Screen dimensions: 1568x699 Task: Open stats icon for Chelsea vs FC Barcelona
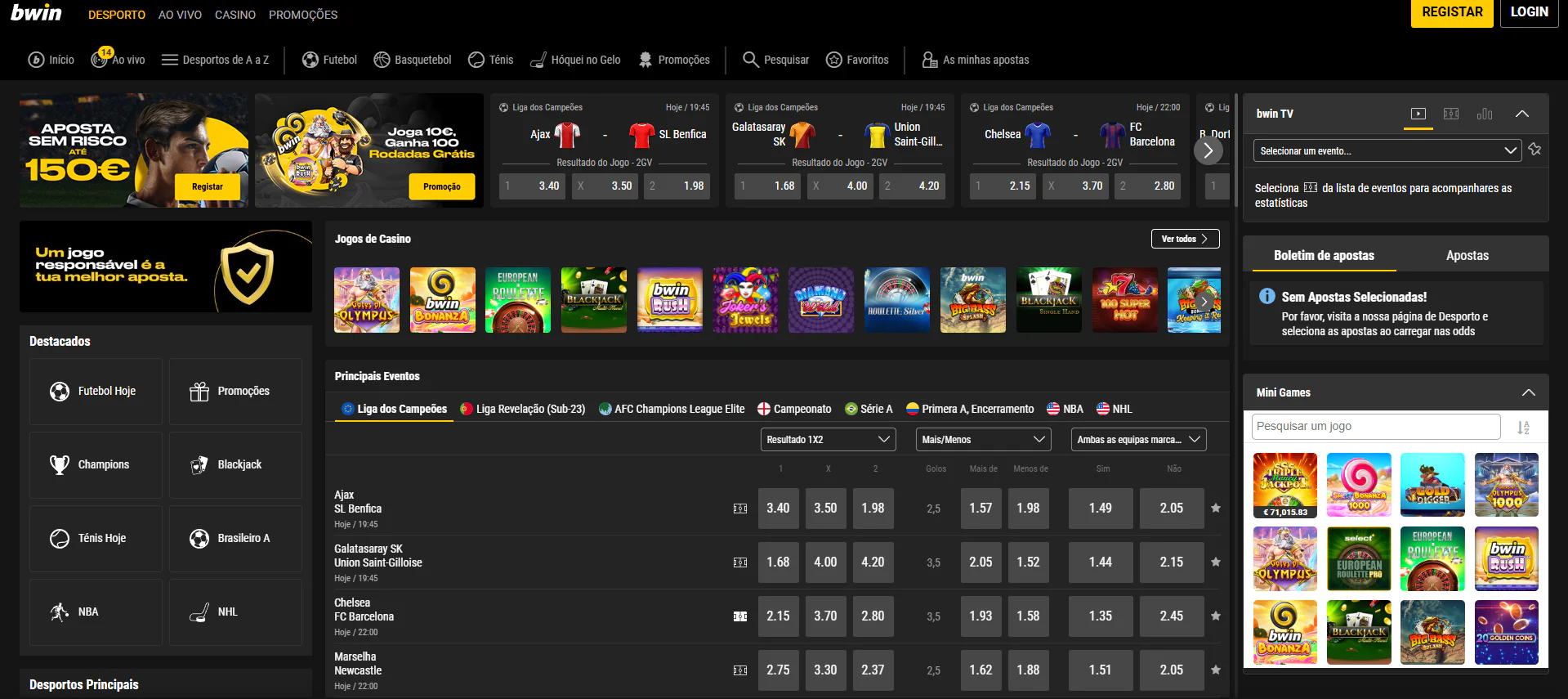pos(740,616)
